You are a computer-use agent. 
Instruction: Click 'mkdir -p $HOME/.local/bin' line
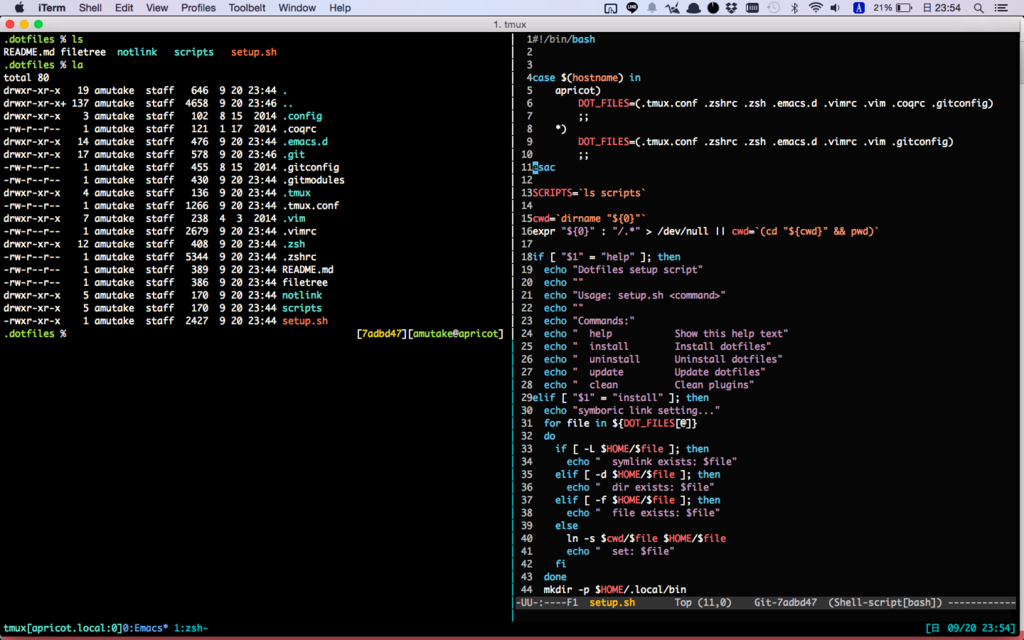[615, 590]
